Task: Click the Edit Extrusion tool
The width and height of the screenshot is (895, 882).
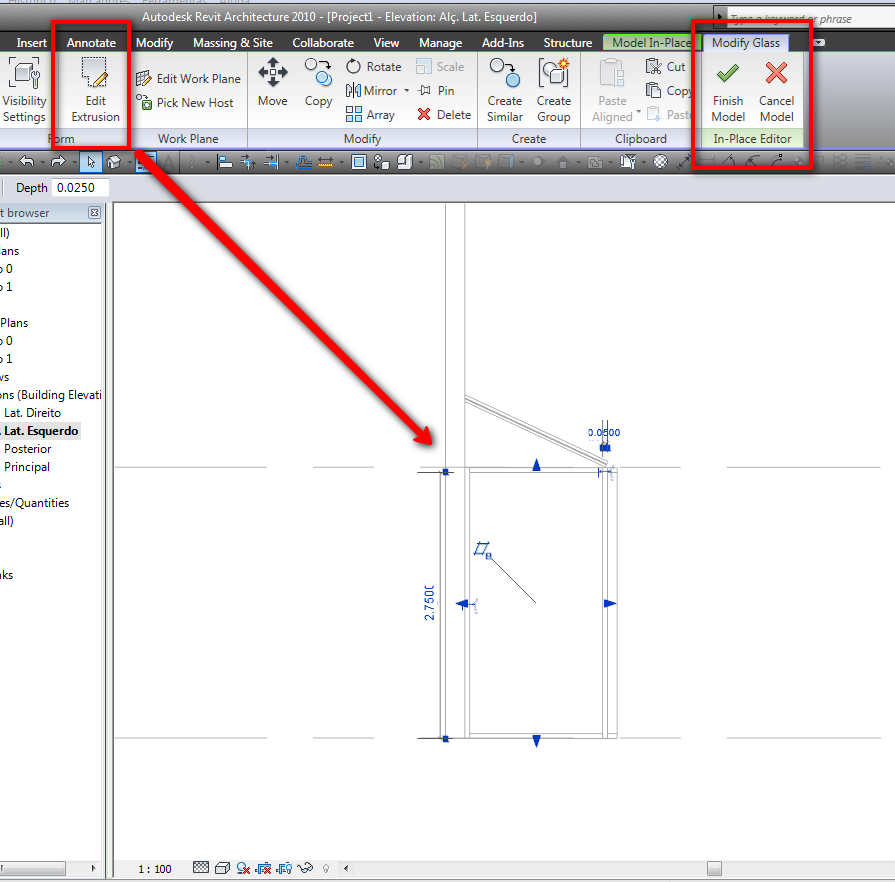Action: pyautogui.click(x=95, y=90)
